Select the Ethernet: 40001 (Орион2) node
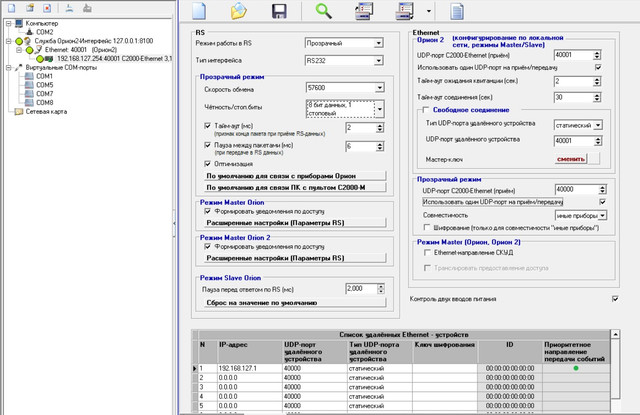The image size is (640, 415). pos(81,50)
